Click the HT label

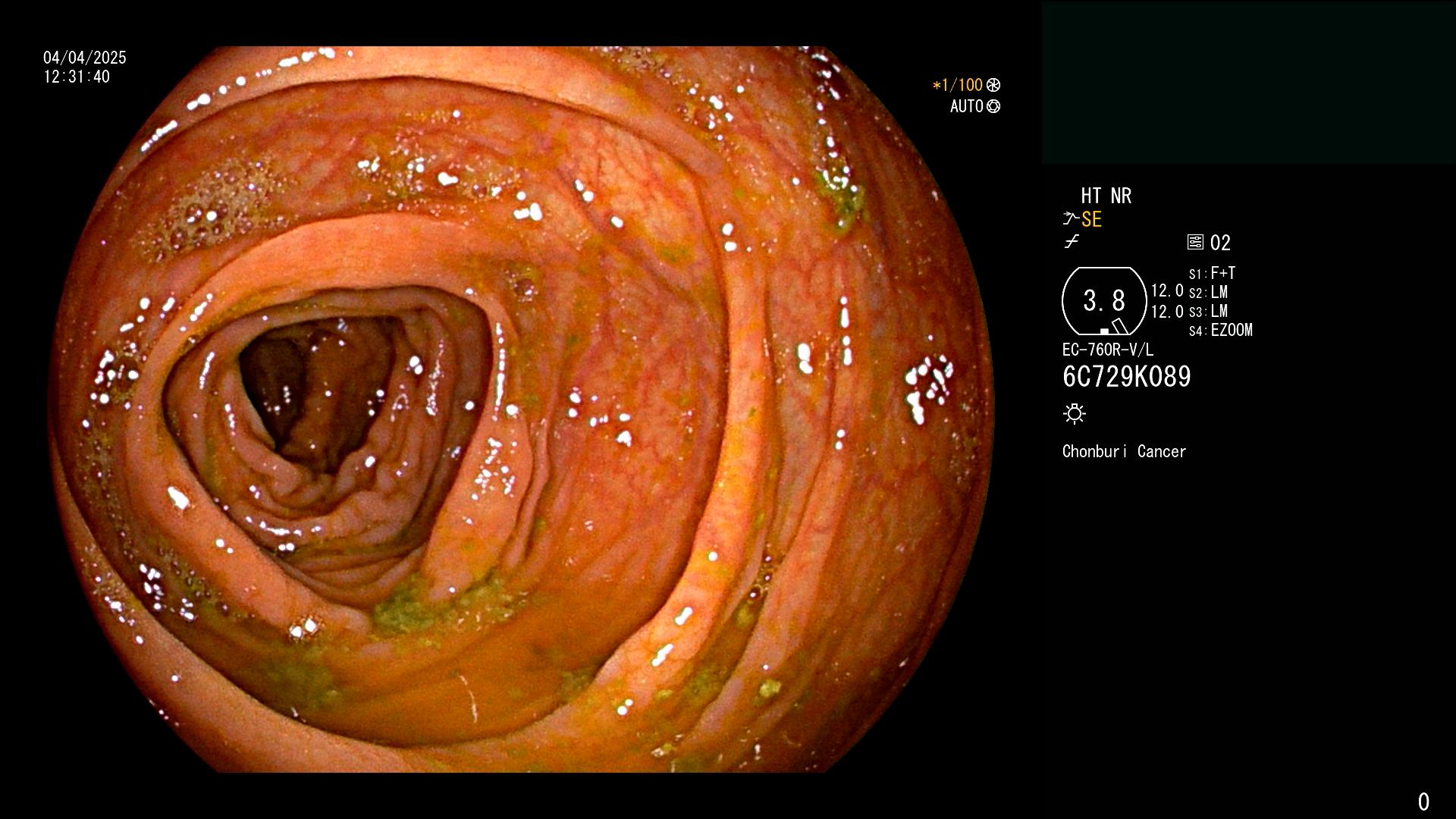pyautogui.click(x=1091, y=196)
